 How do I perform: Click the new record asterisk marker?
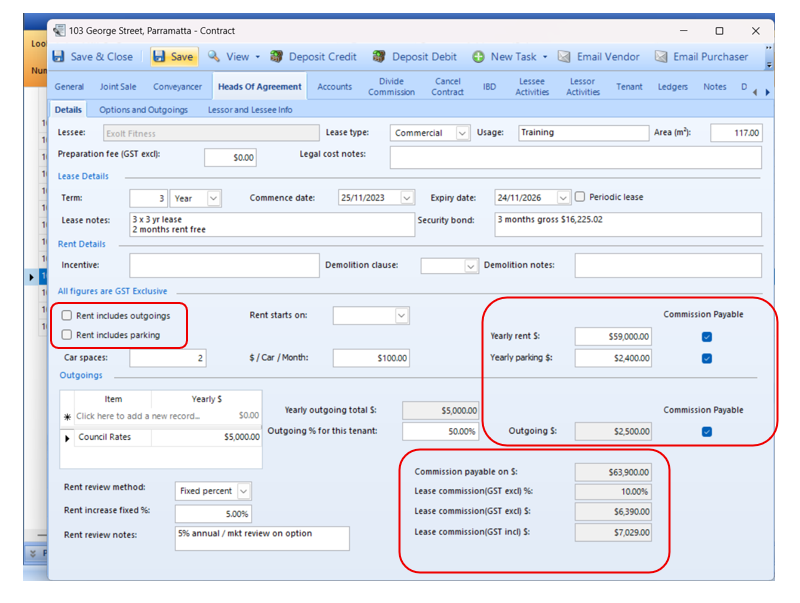(67, 417)
